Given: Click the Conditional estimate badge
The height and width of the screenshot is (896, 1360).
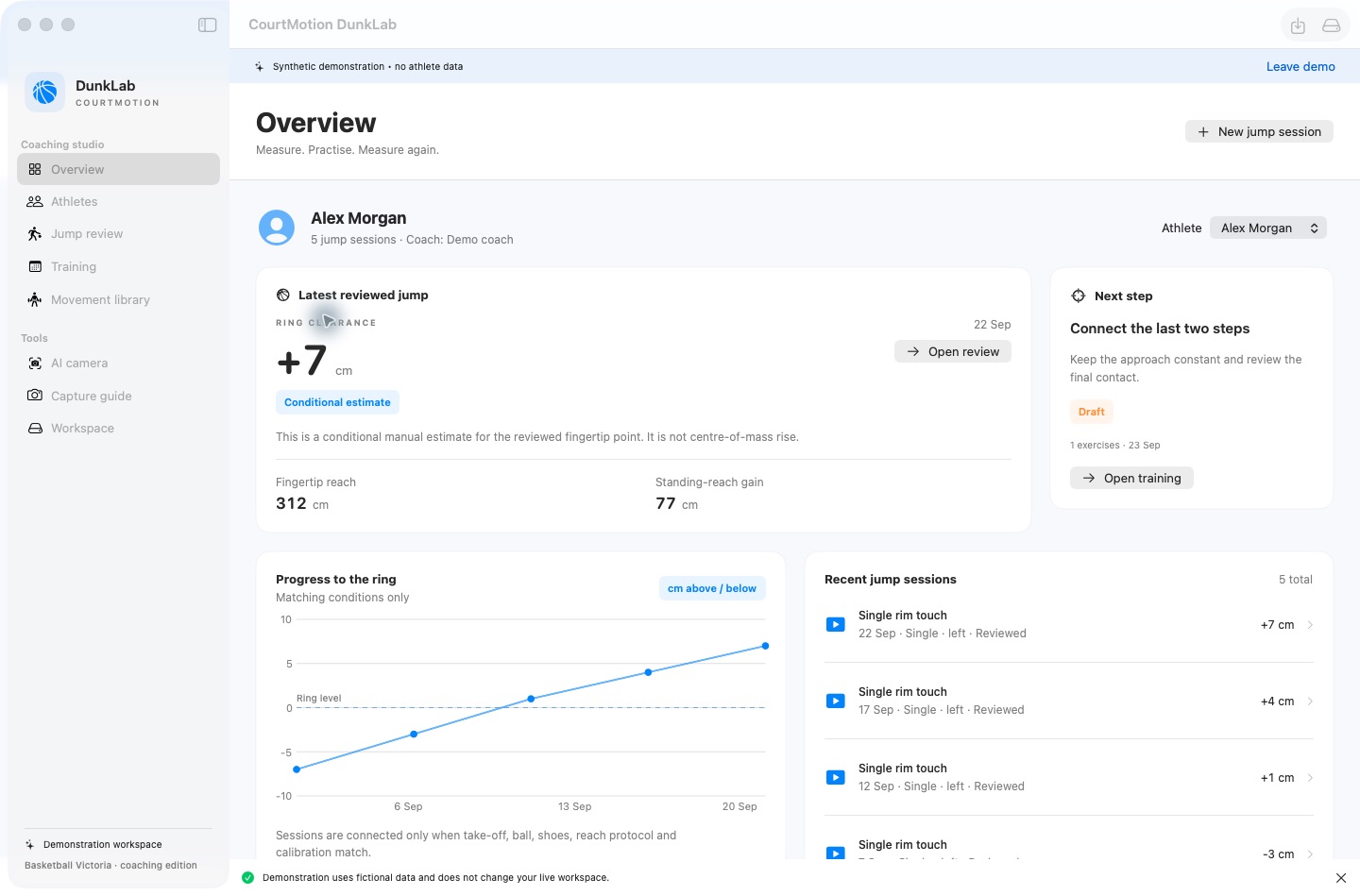Looking at the screenshot, I should 337,402.
